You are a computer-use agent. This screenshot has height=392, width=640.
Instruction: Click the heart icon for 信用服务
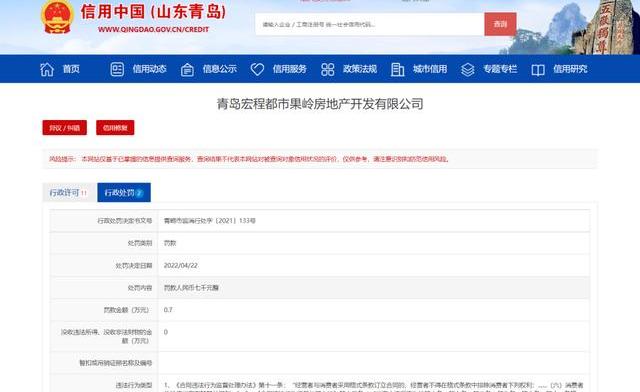pos(257,69)
